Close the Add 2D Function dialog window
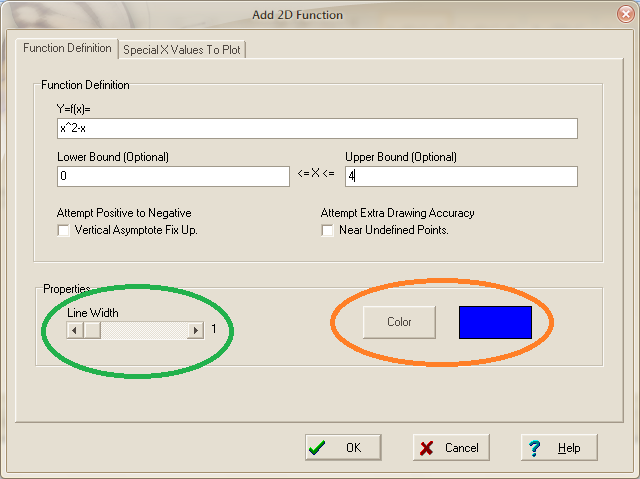The height and width of the screenshot is (479, 640). (622, 14)
